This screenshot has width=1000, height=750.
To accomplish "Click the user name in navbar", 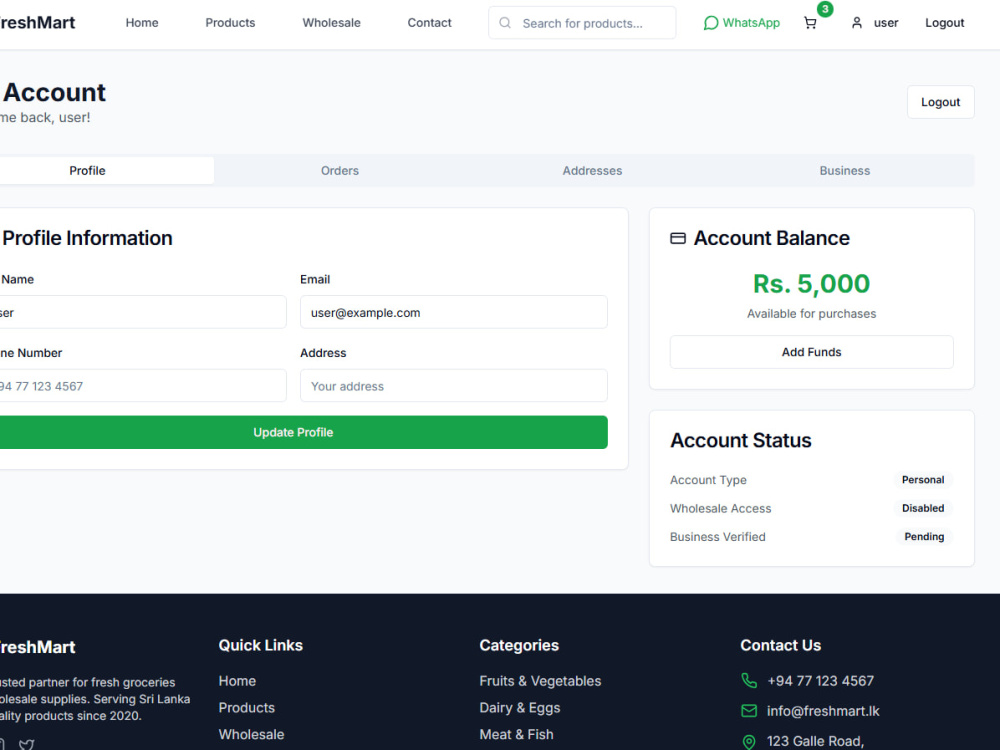I will pos(886,23).
